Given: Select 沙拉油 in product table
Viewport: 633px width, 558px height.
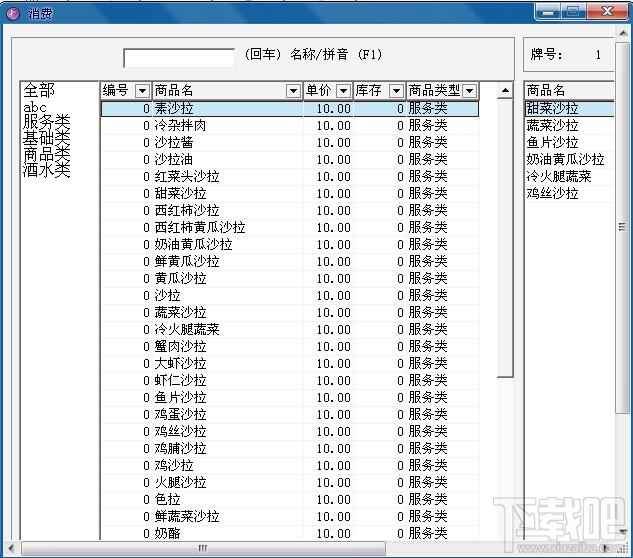Looking at the screenshot, I should 289,159.
